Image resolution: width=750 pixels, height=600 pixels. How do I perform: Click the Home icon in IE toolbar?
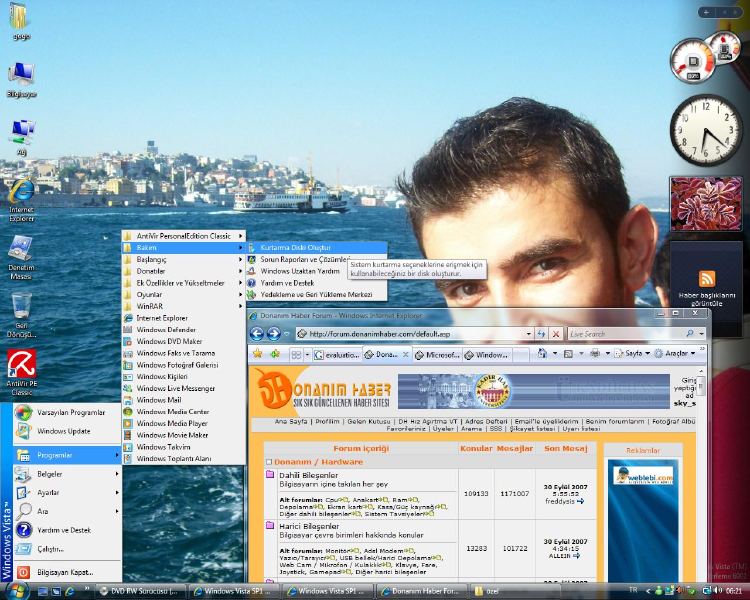pos(542,354)
